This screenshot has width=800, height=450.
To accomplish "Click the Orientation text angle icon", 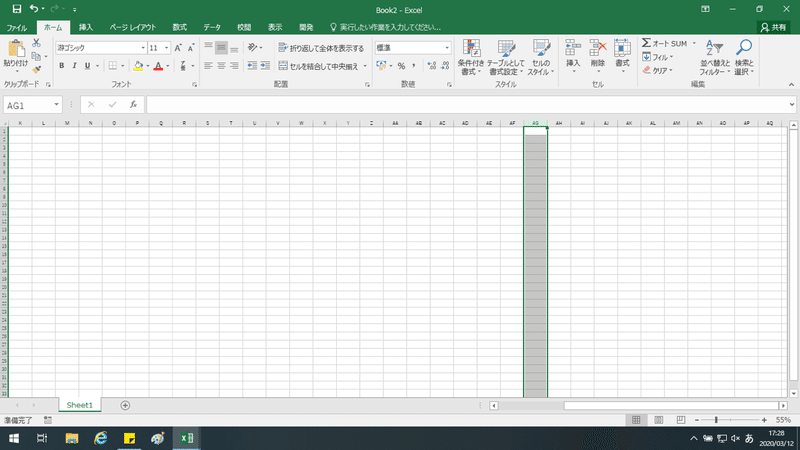I will (252, 47).
